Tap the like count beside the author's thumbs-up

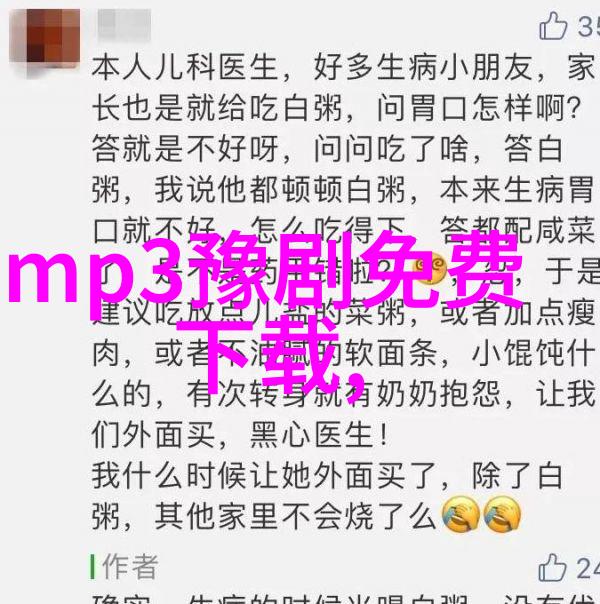588,568
